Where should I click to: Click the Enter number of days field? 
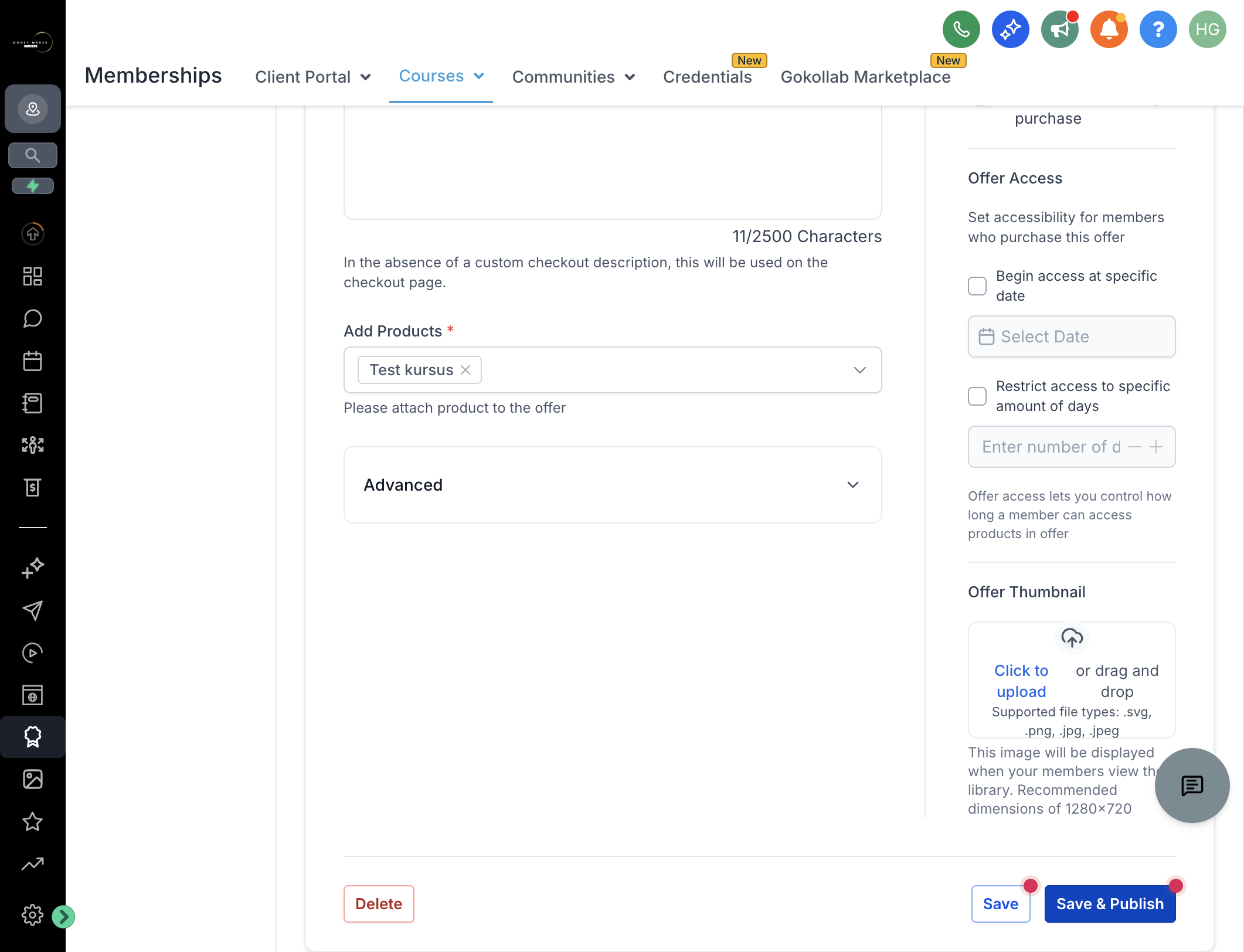[1072, 447]
